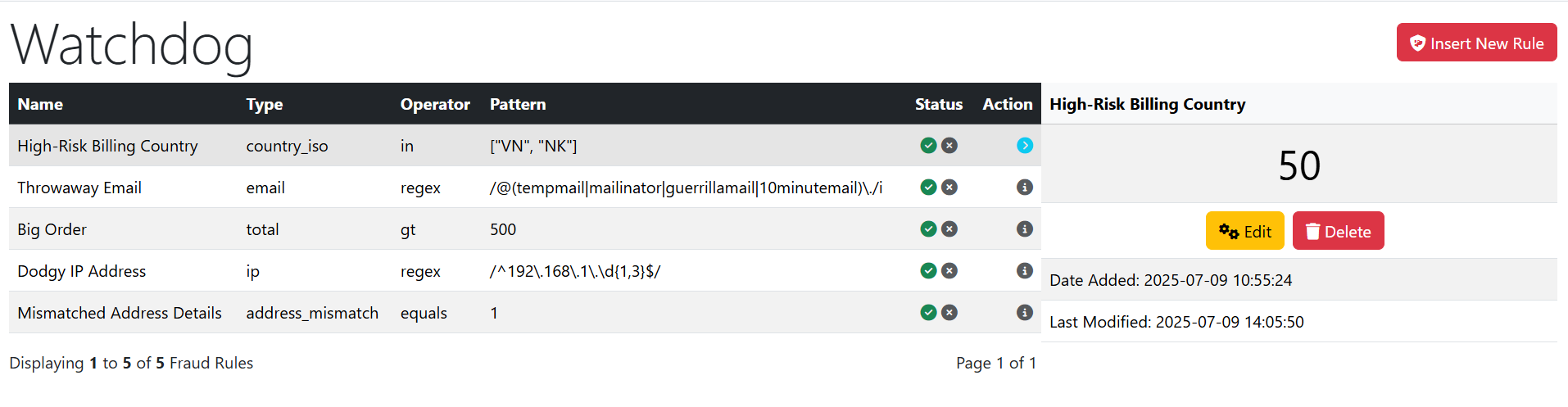
Task: Show info for Dodgy IP Address rule
Action: 1024,271
